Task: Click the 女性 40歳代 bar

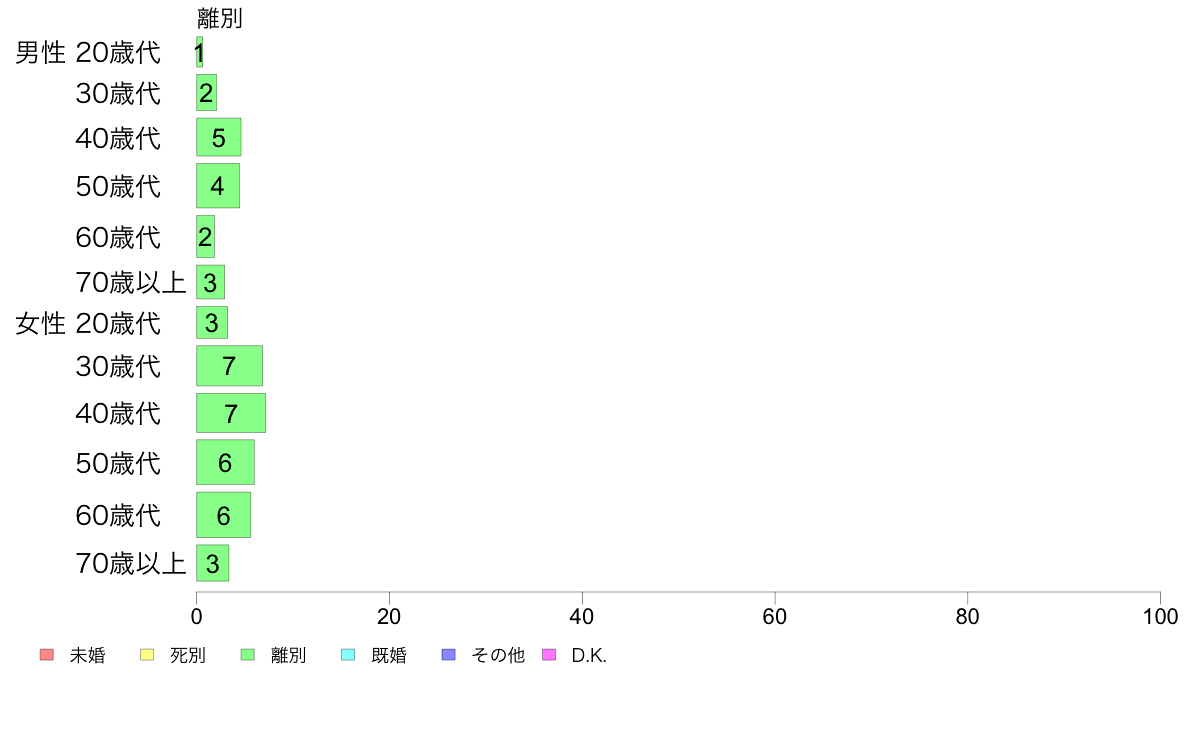Action: coord(231,413)
